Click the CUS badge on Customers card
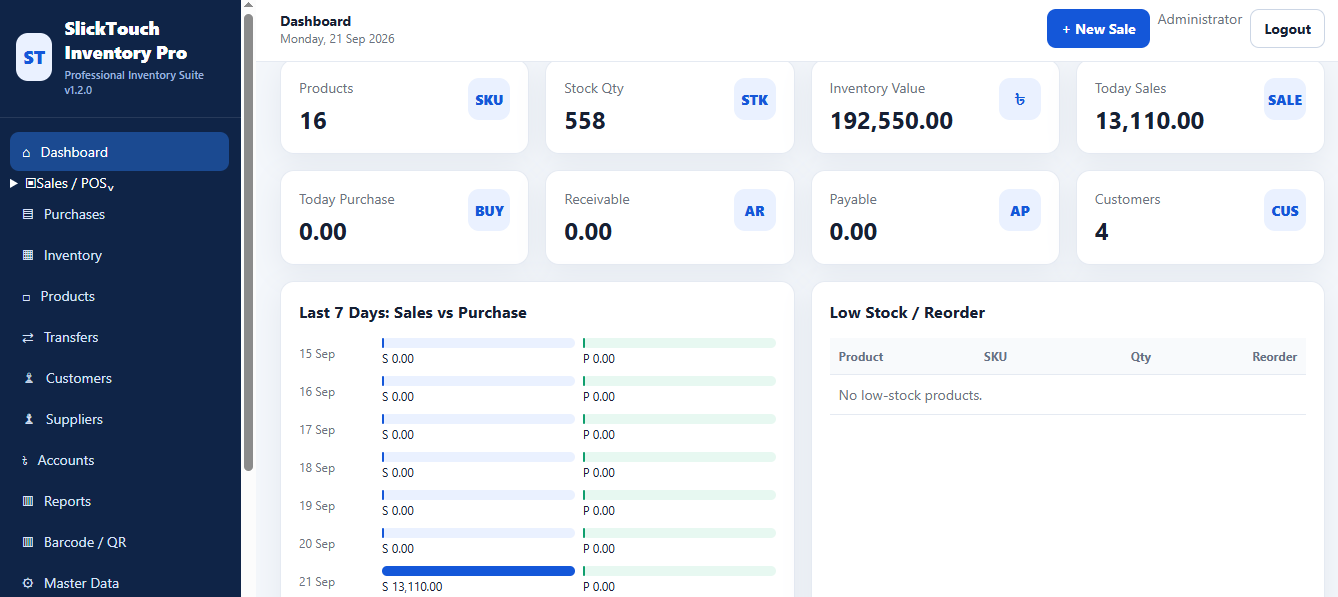1338x597 pixels. pyautogui.click(x=1285, y=211)
